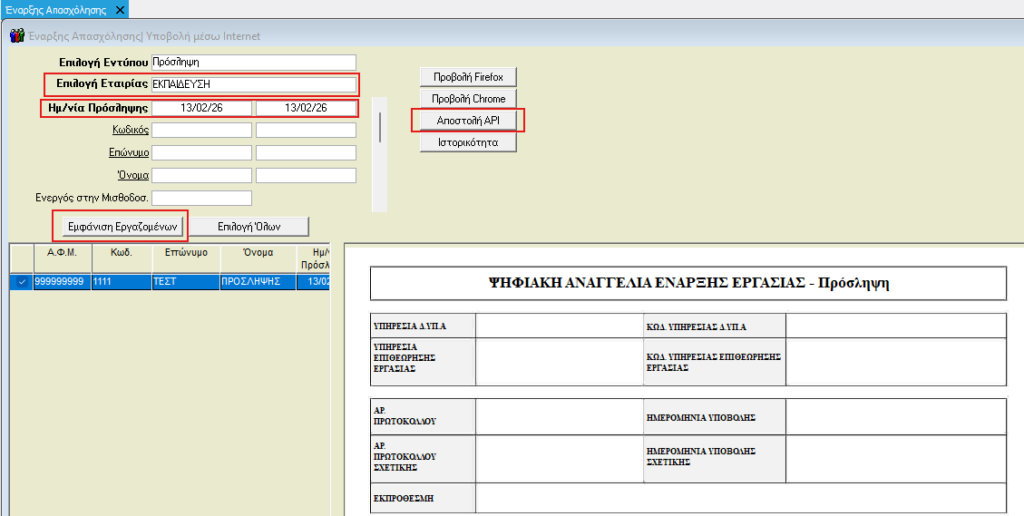Click the Επιλογή Όλων button

[249, 225]
